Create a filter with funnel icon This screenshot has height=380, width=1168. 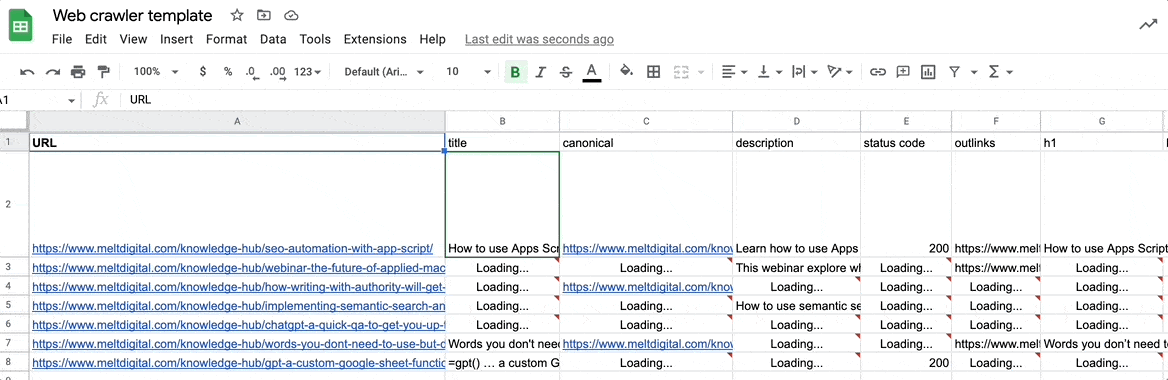[x=954, y=72]
